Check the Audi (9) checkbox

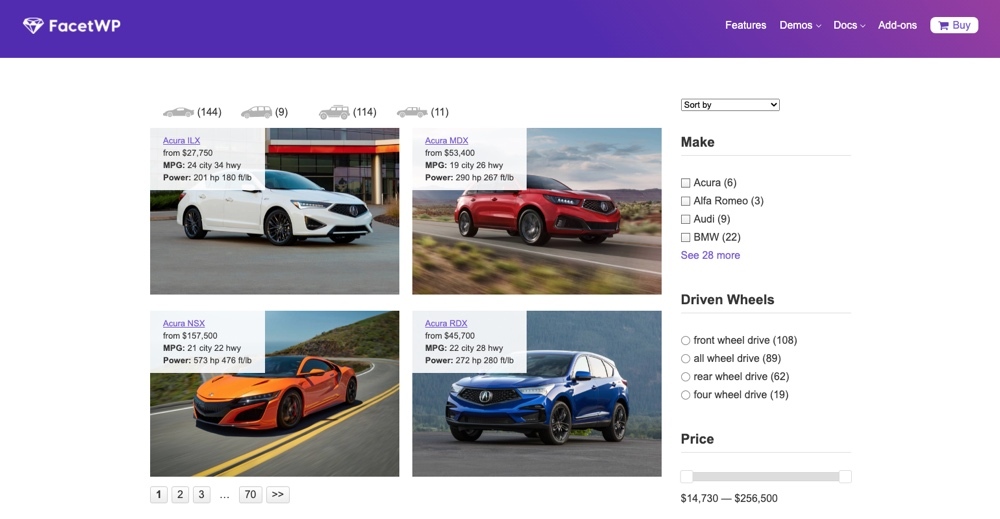coord(686,219)
